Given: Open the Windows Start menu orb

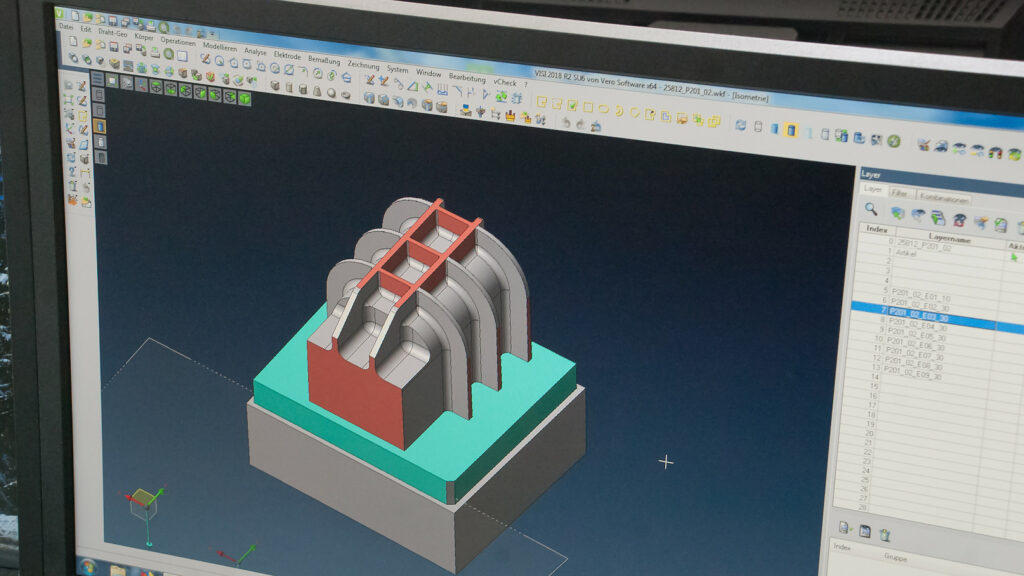Looking at the screenshot, I should [88, 566].
